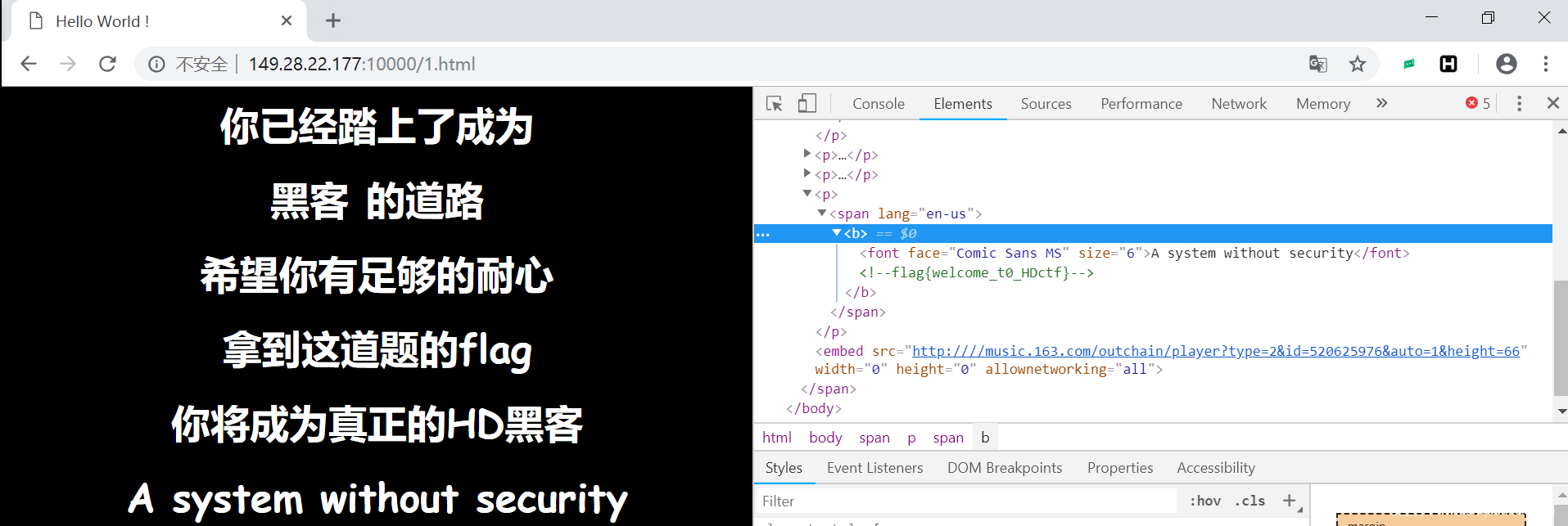The height and width of the screenshot is (526, 1568).
Task: Toggle the .cls class editor
Action: (x=1249, y=501)
